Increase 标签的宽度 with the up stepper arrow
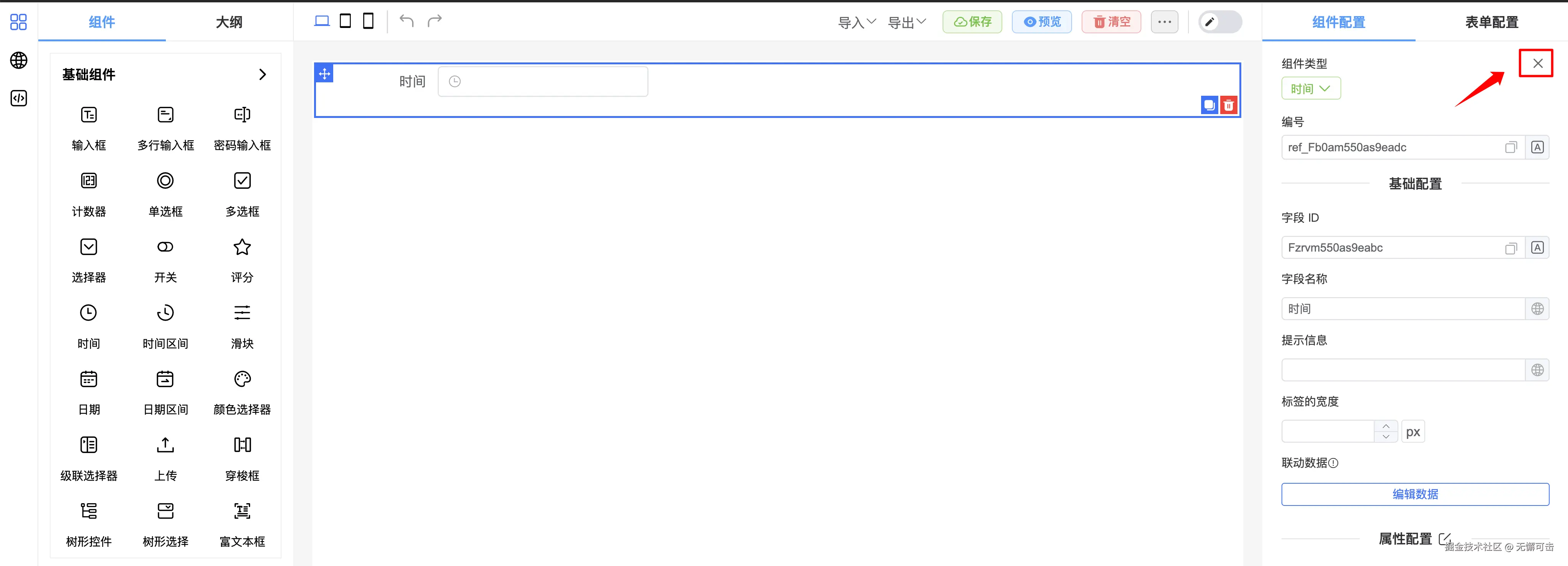The image size is (1568, 566). tap(1386, 426)
